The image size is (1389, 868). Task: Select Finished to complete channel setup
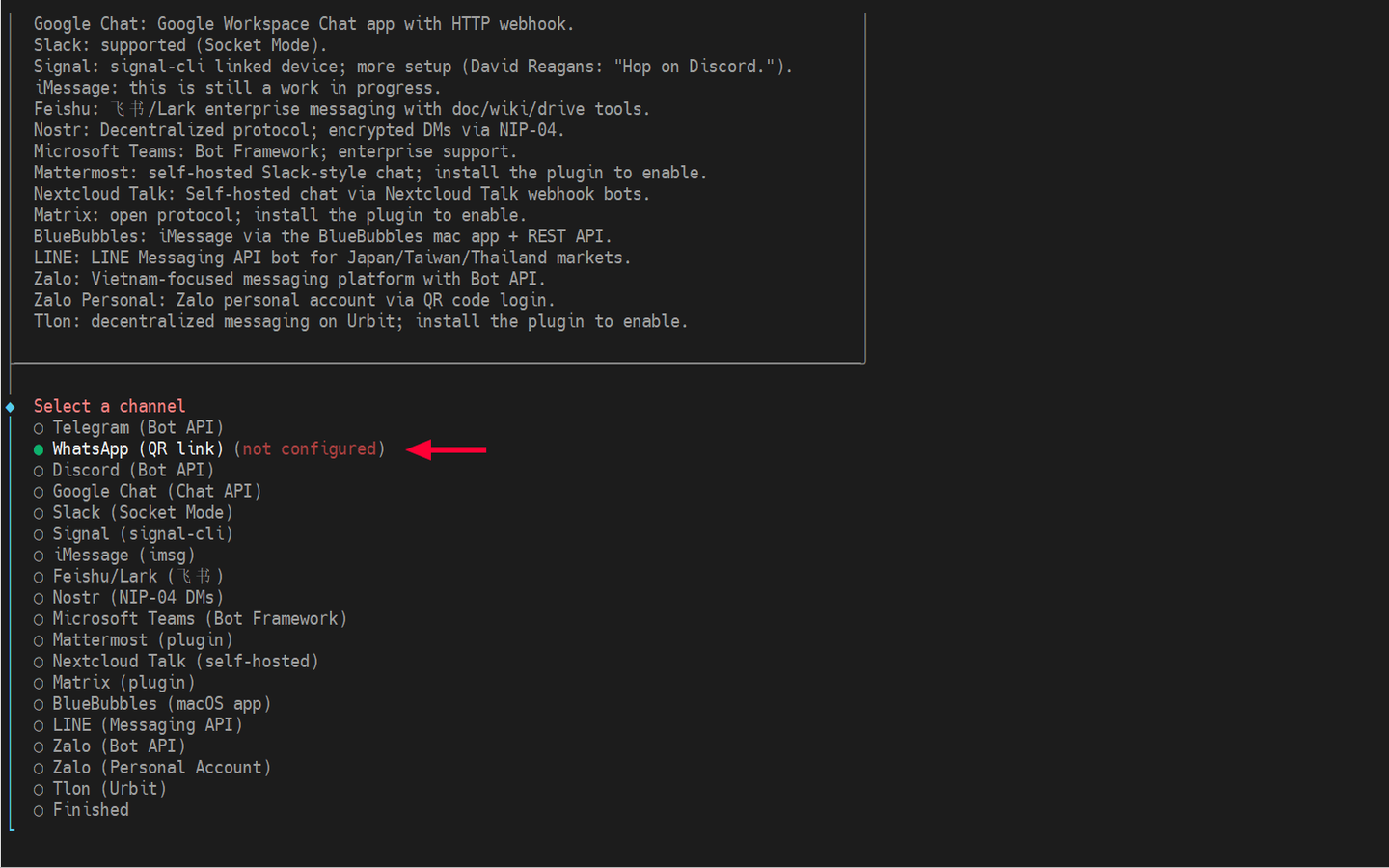pos(91,809)
